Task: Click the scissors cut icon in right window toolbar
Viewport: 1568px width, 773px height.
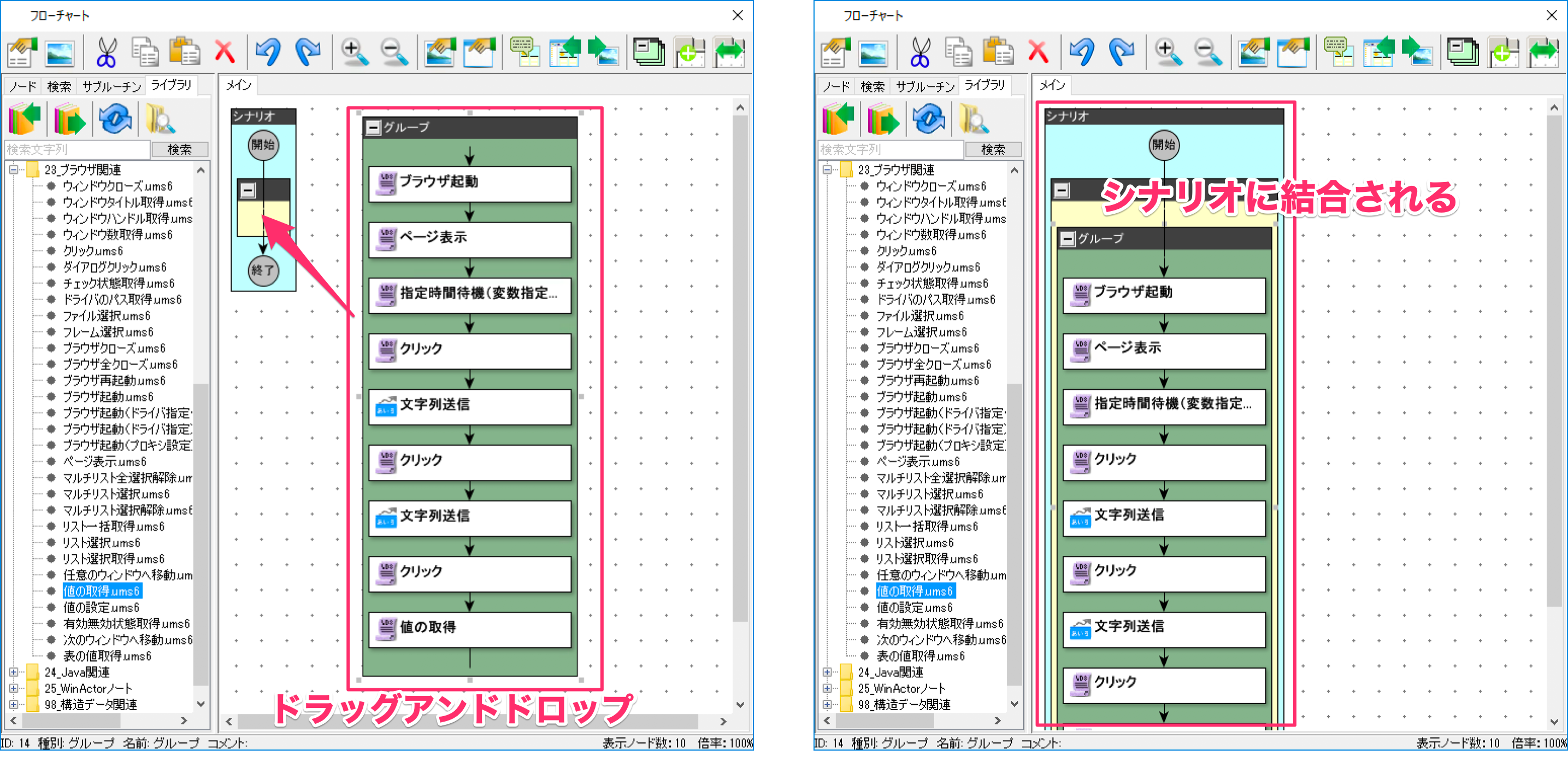Action: pos(919,52)
